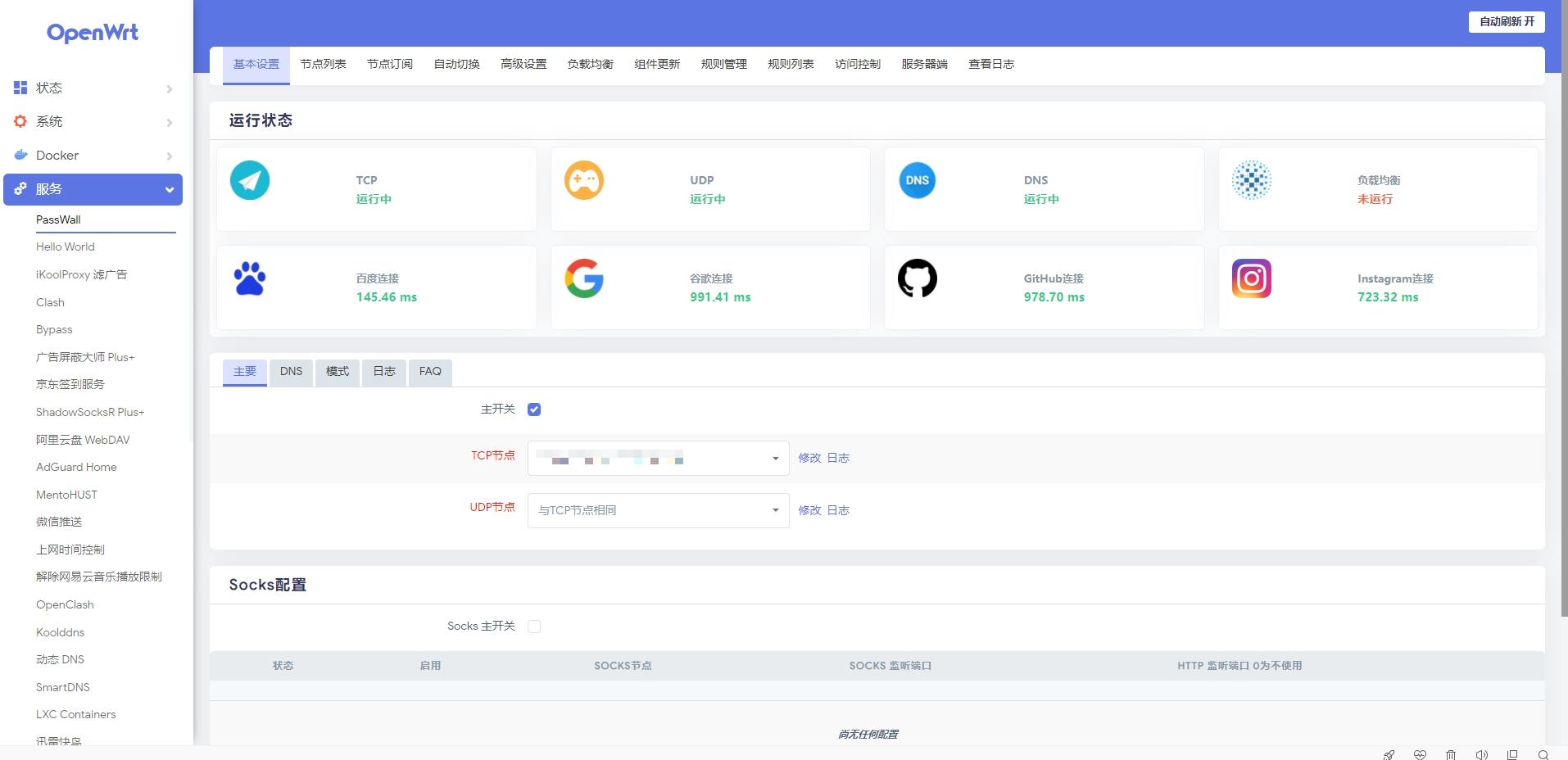Open the 规则管理 tab
1568x760 pixels.
[x=723, y=64]
